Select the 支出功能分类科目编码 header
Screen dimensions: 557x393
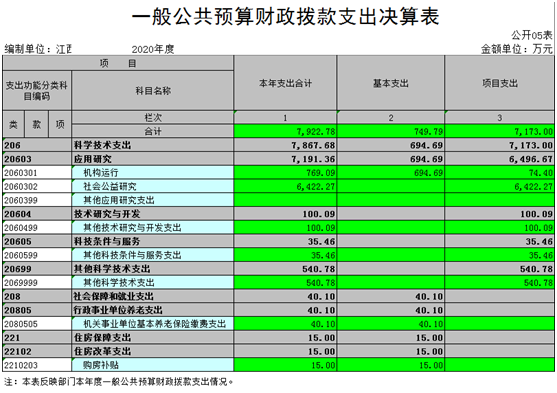37,91
